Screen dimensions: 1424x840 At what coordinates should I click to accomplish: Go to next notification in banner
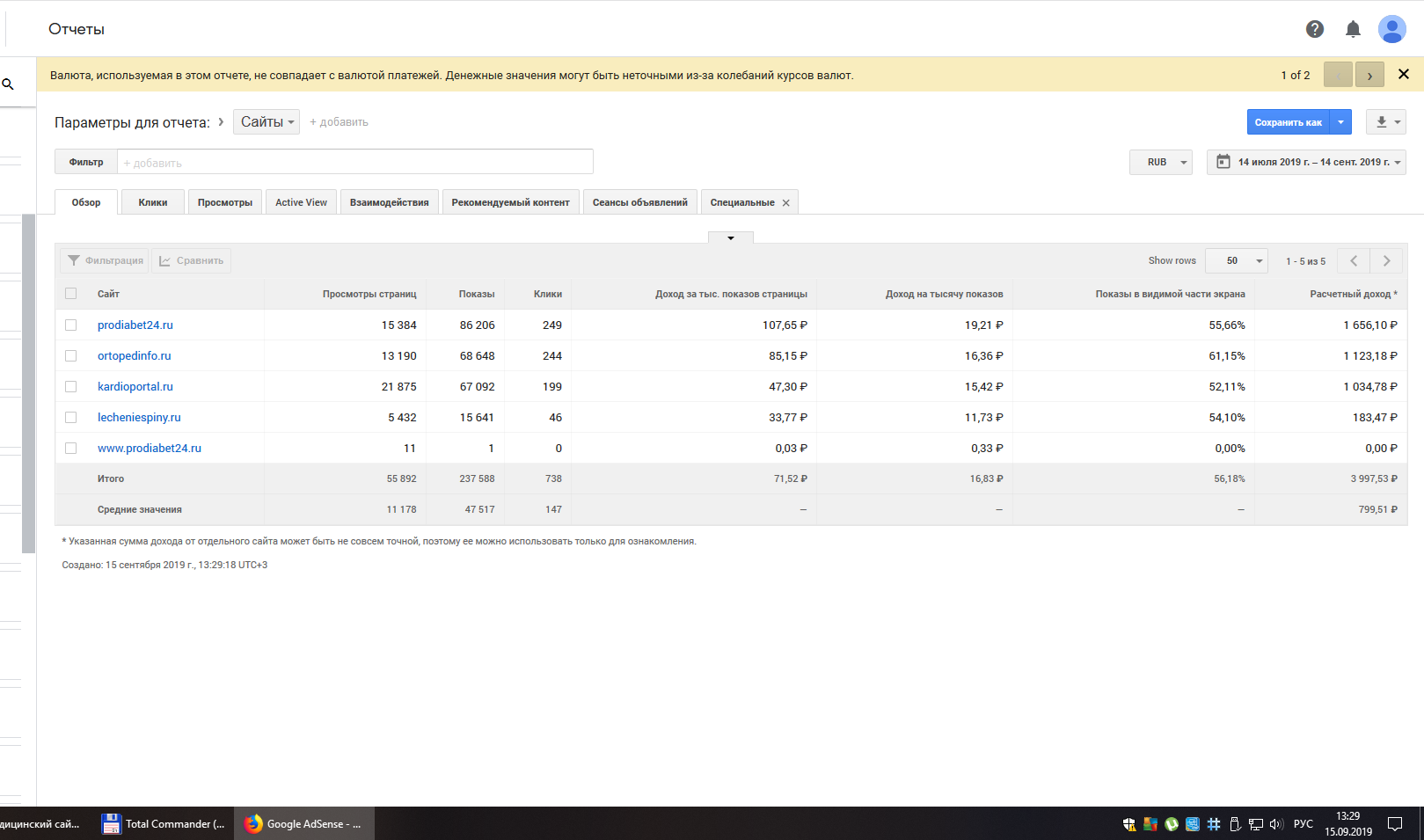click(1369, 75)
